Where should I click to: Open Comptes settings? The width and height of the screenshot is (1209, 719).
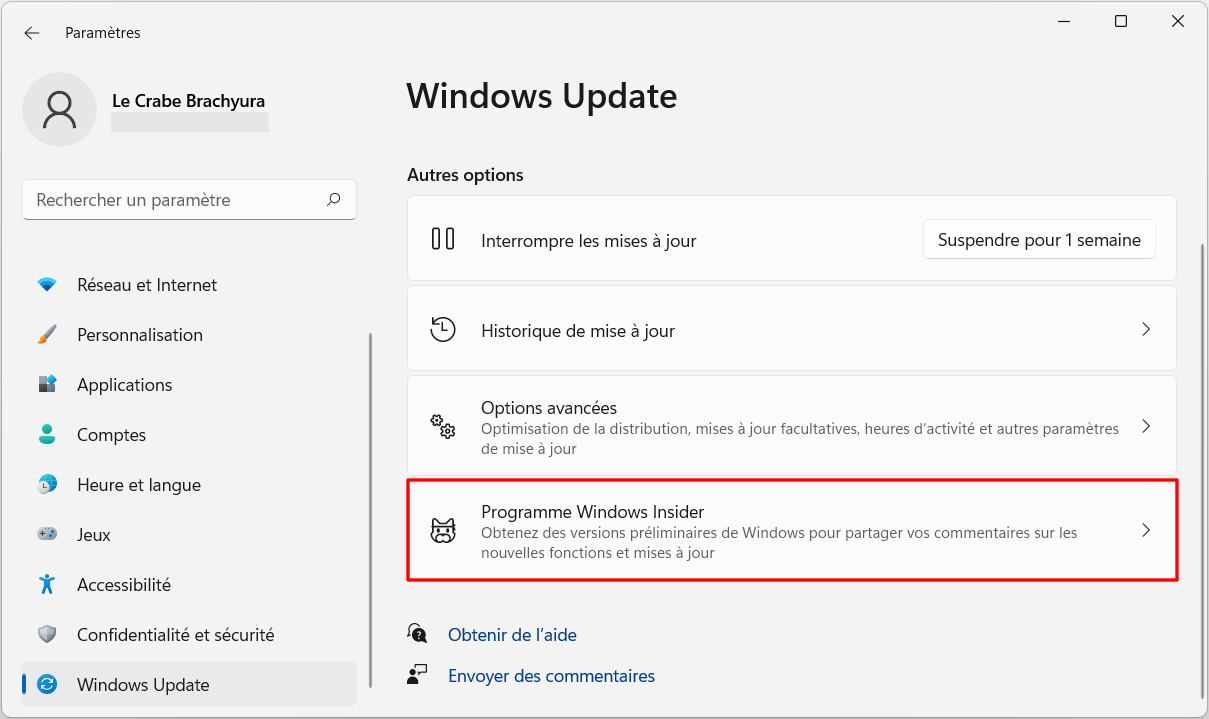pos(189,435)
